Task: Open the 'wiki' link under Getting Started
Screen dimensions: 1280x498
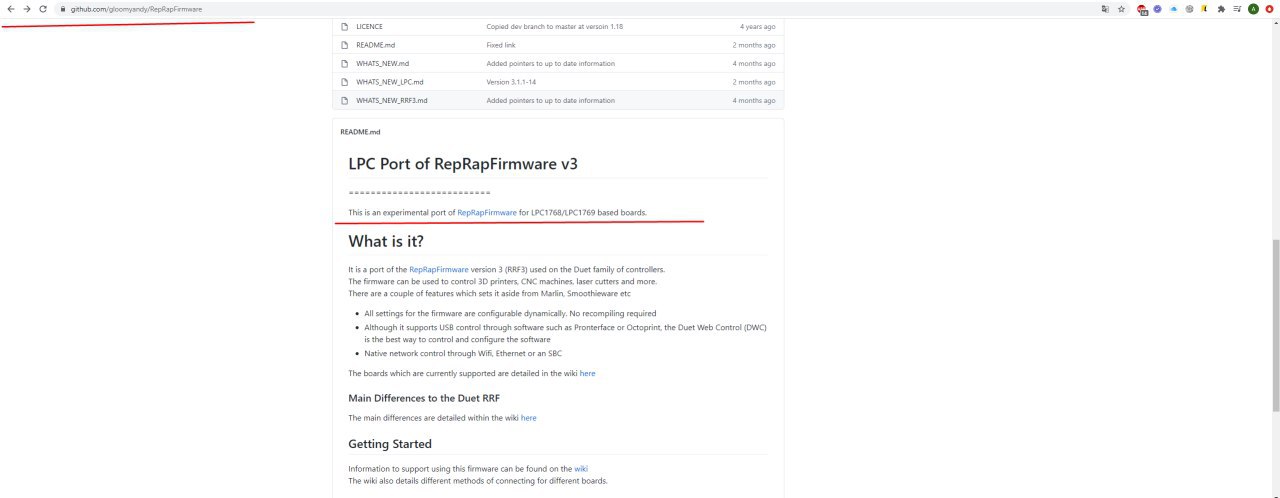Action: point(581,468)
